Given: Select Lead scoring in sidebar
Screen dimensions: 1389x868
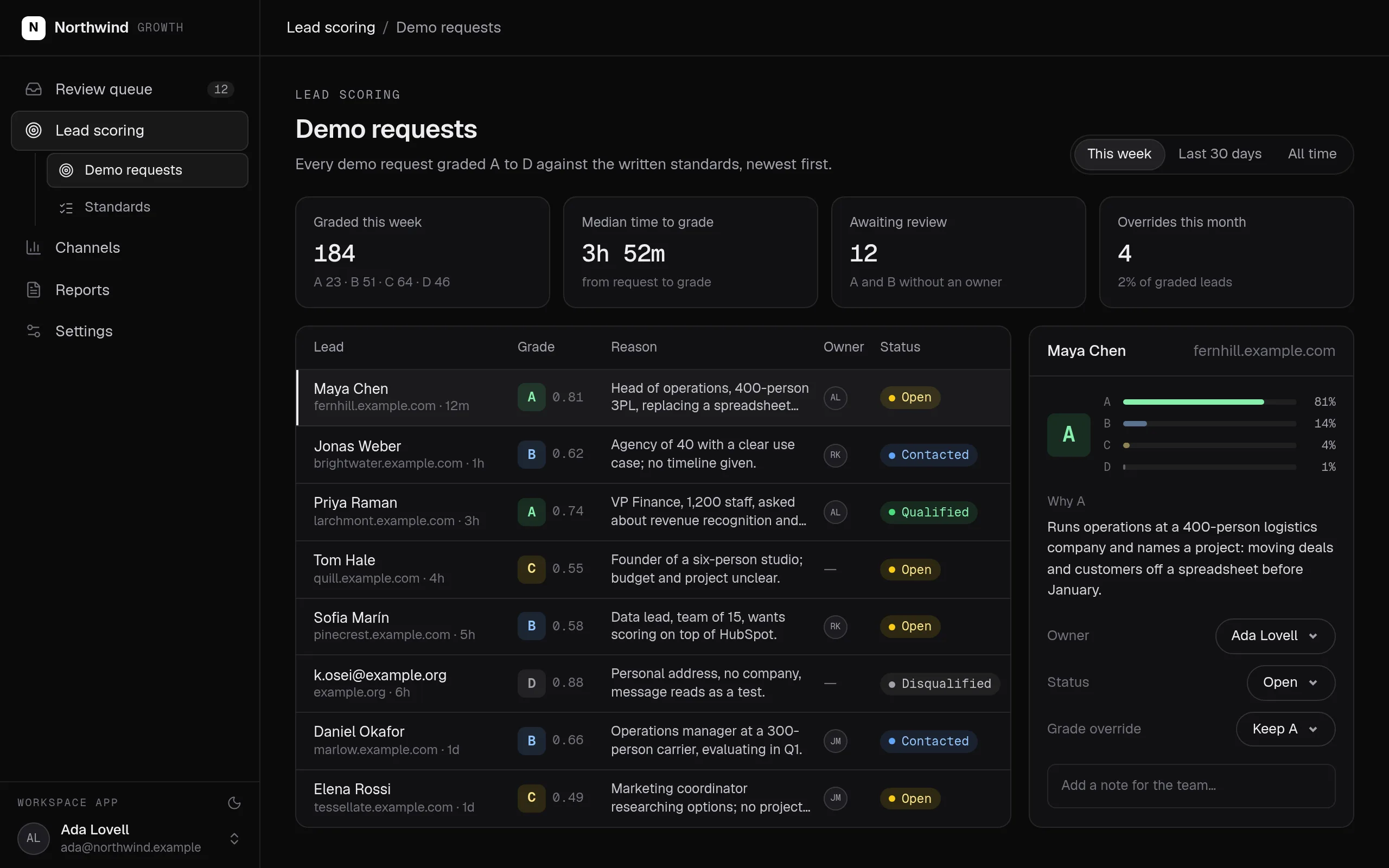Looking at the screenshot, I should (x=130, y=130).
